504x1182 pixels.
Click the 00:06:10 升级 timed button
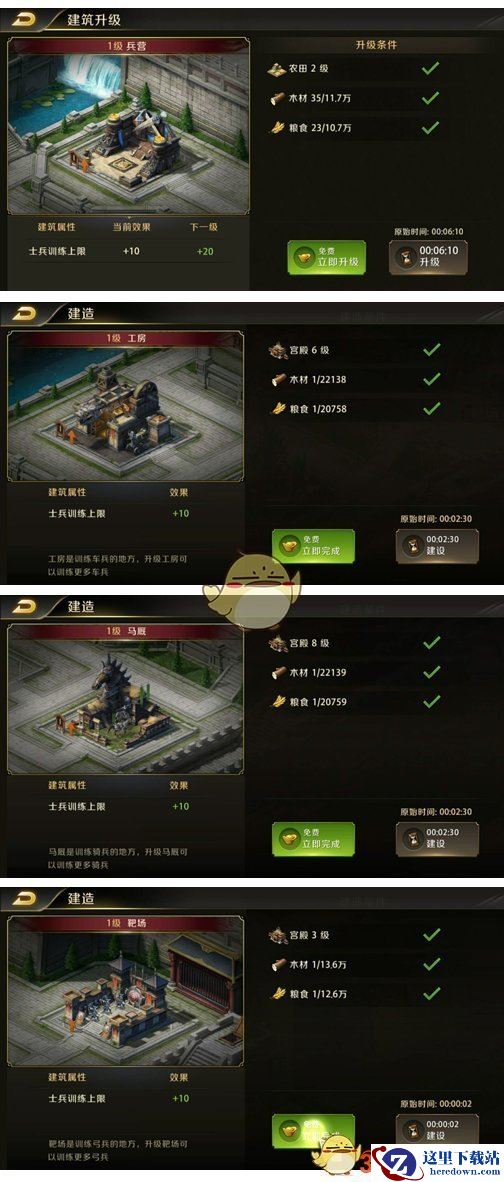click(428, 257)
